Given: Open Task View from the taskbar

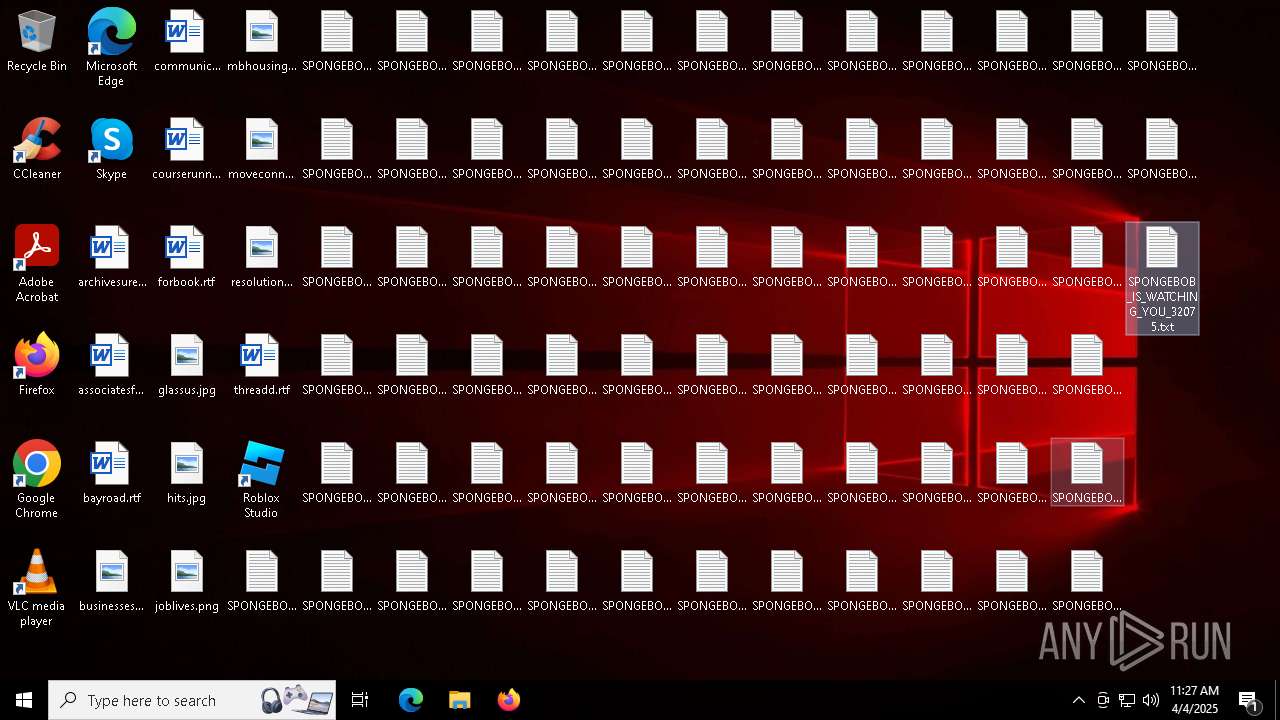Looking at the screenshot, I should tap(360, 700).
